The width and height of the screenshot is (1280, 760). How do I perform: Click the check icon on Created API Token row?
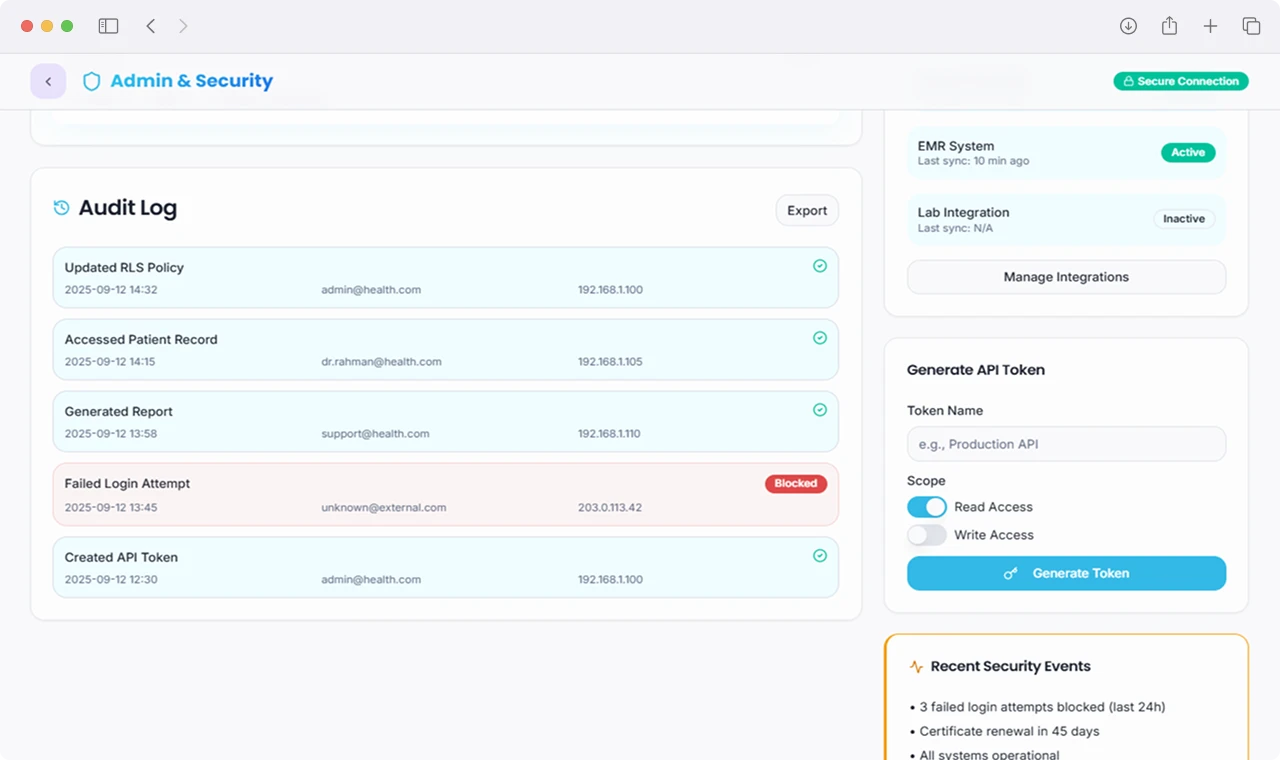point(820,555)
